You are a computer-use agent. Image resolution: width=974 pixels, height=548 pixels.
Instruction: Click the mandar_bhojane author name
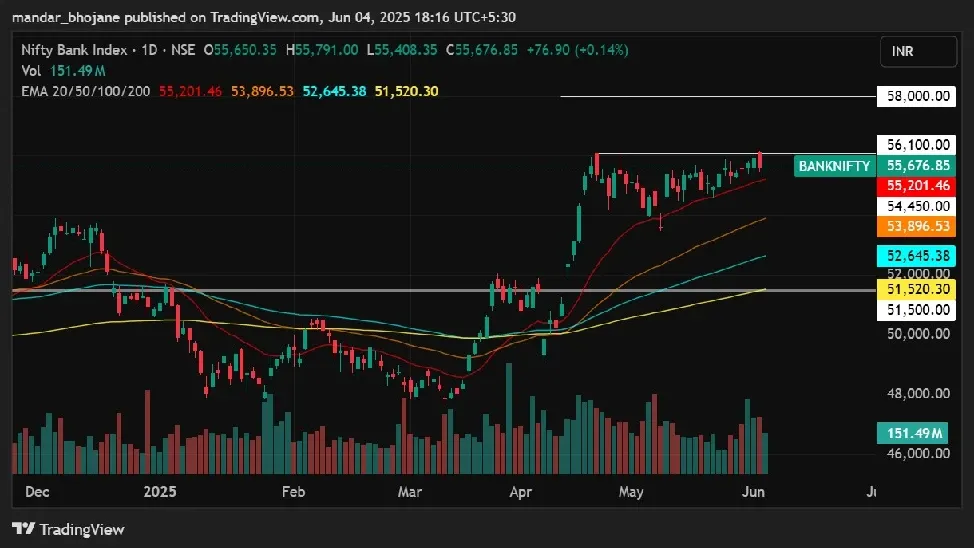coord(66,17)
